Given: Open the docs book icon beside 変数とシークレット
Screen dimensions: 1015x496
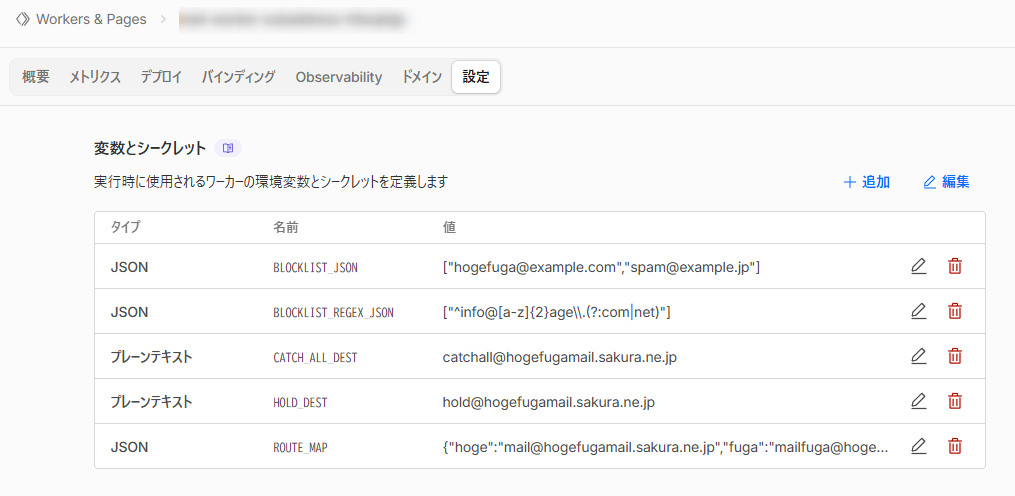Looking at the screenshot, I should [x=228, y=148].
